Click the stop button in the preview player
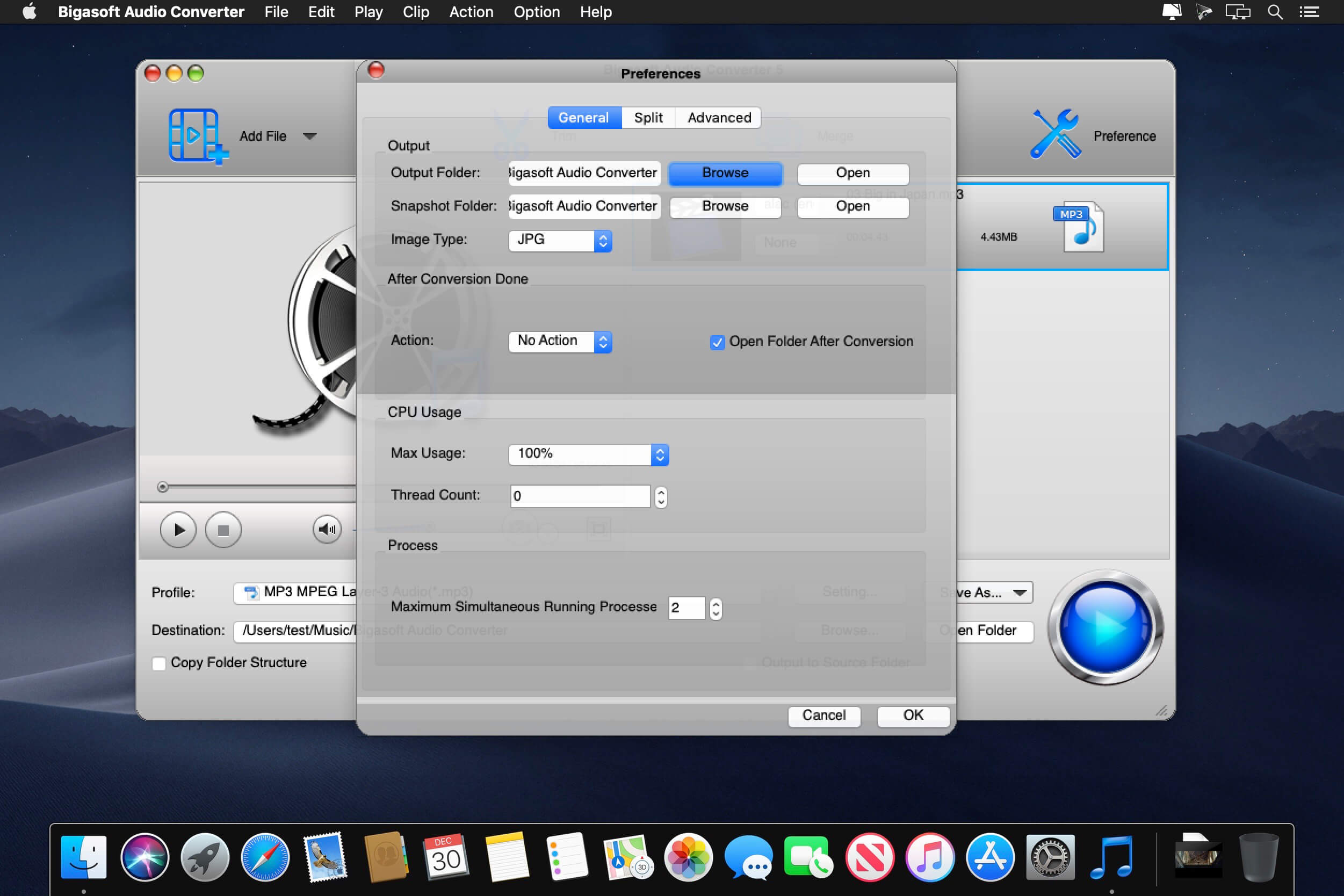This screenshot has height=896, width=1344. [x=223, y=530]
